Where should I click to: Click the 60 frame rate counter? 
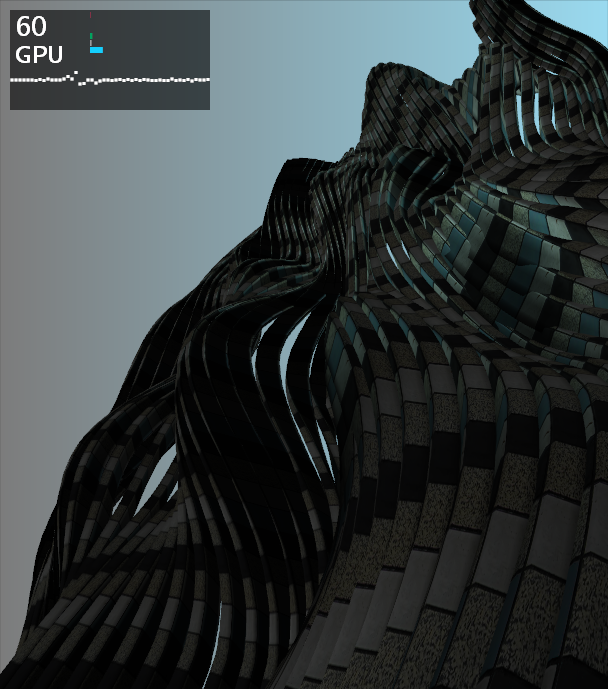click(x=31, y=26)
